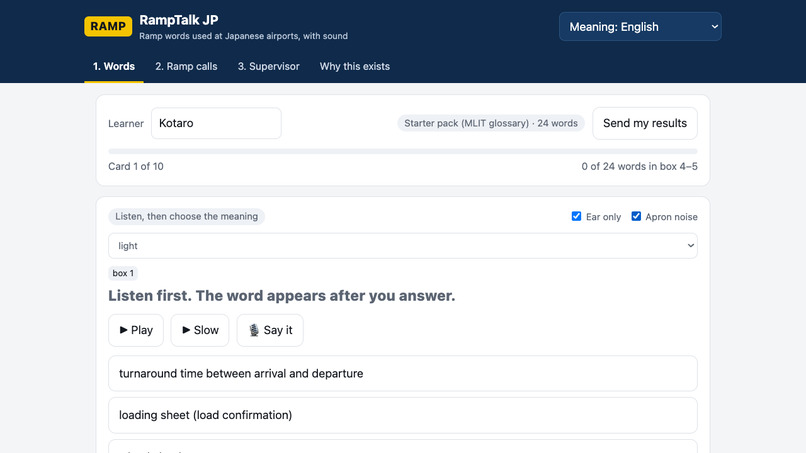Open the 2. Ramp calls tab
The image size is (806, 453).
point(186,66)
